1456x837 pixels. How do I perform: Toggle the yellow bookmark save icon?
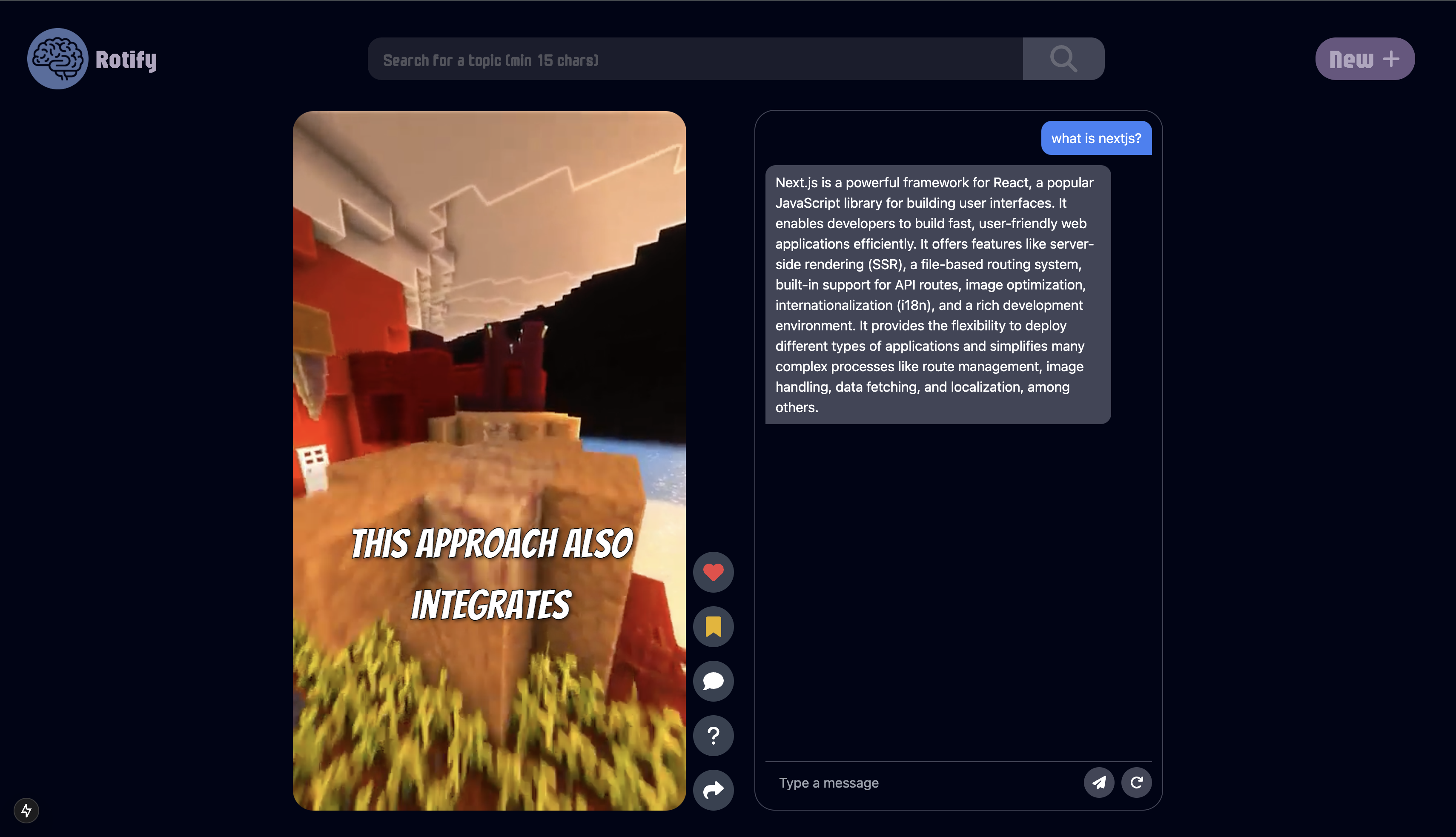tap(714, 627)
